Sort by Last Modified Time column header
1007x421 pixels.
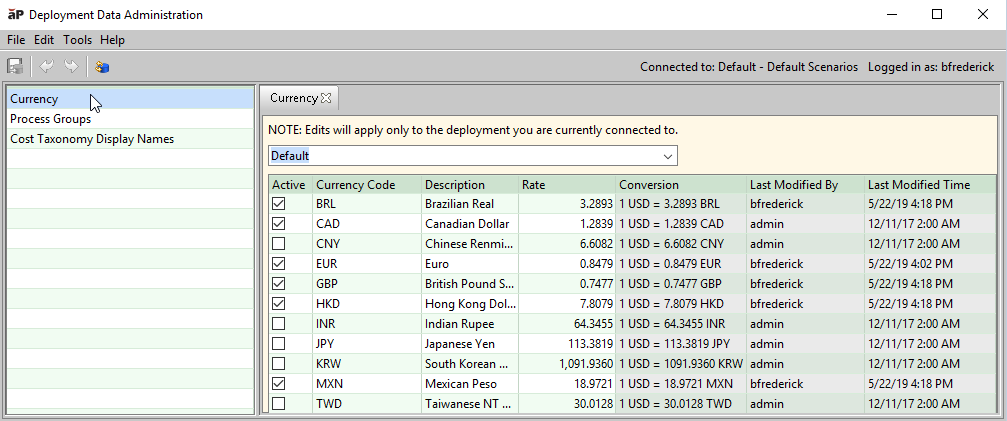(x=918, y=185)
